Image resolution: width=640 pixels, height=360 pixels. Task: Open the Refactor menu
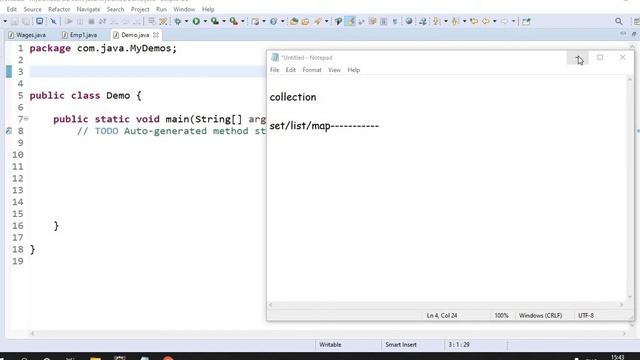click(x=59, y=9)
